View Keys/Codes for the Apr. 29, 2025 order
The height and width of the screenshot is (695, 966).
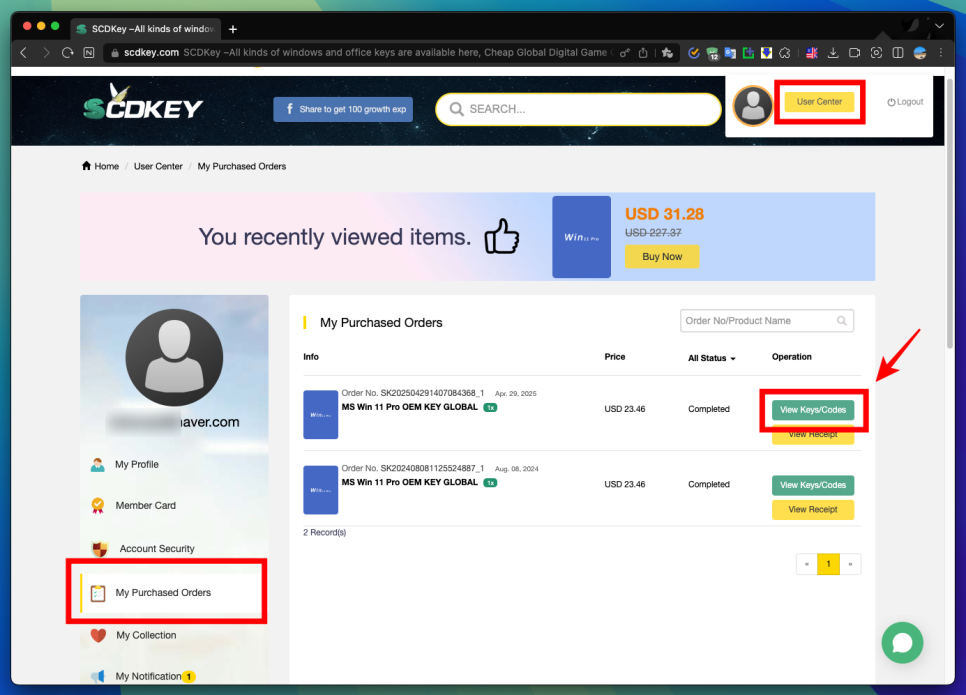pos(813,410)
